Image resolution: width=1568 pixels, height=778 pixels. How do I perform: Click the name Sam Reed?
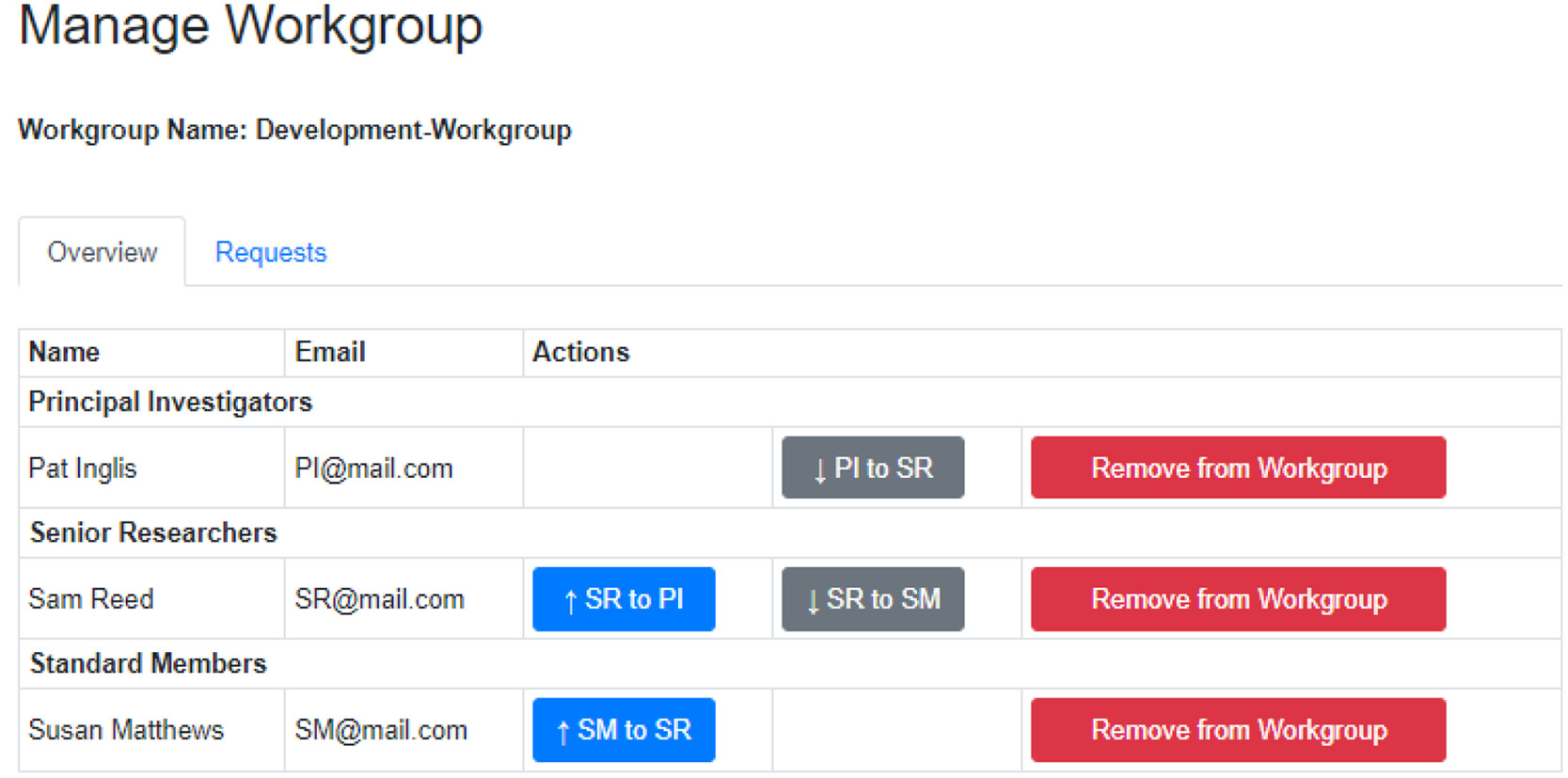tap(91, 599)
